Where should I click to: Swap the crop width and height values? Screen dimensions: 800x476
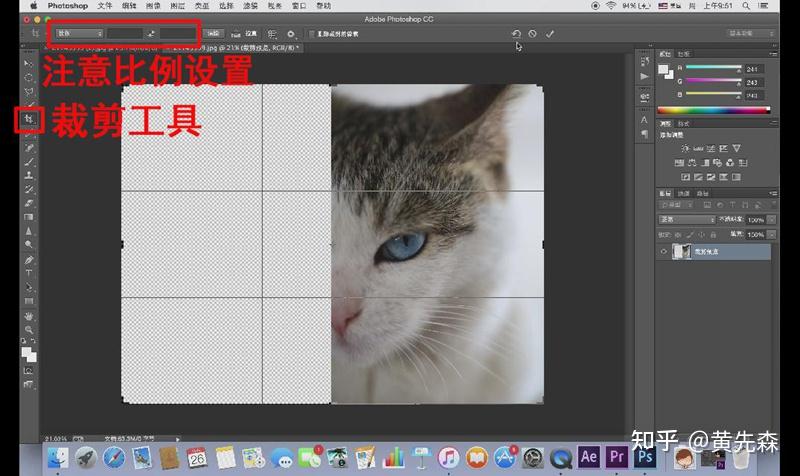click(x=151, y=34)
